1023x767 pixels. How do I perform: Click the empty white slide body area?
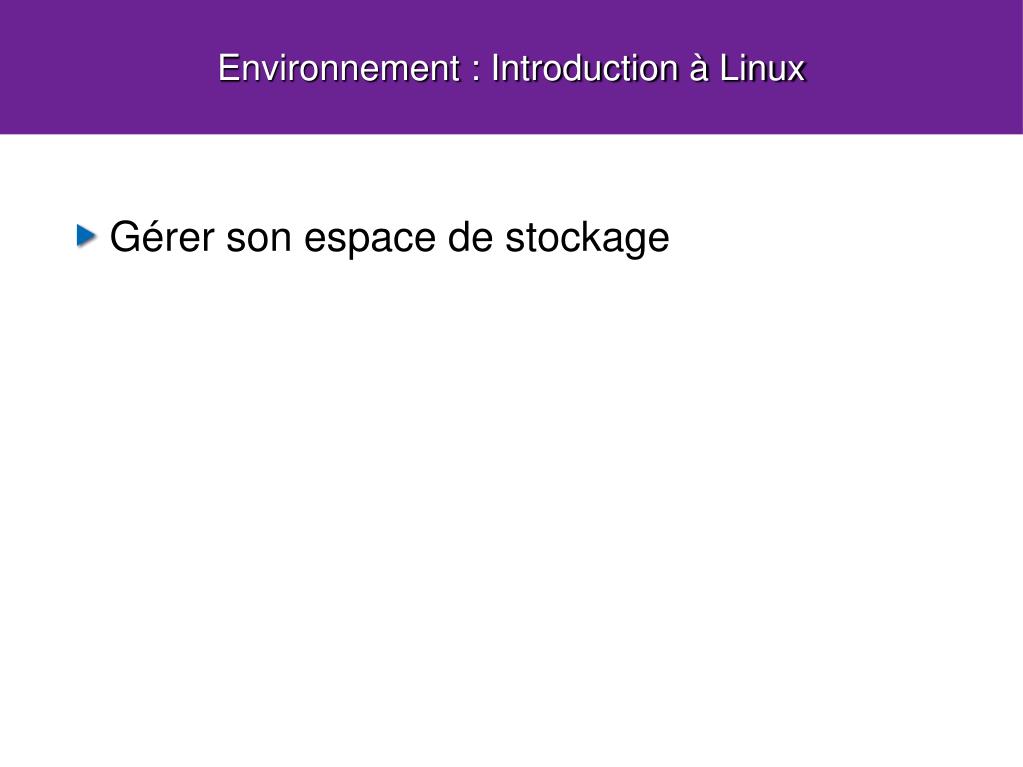[x=512, y=496]
